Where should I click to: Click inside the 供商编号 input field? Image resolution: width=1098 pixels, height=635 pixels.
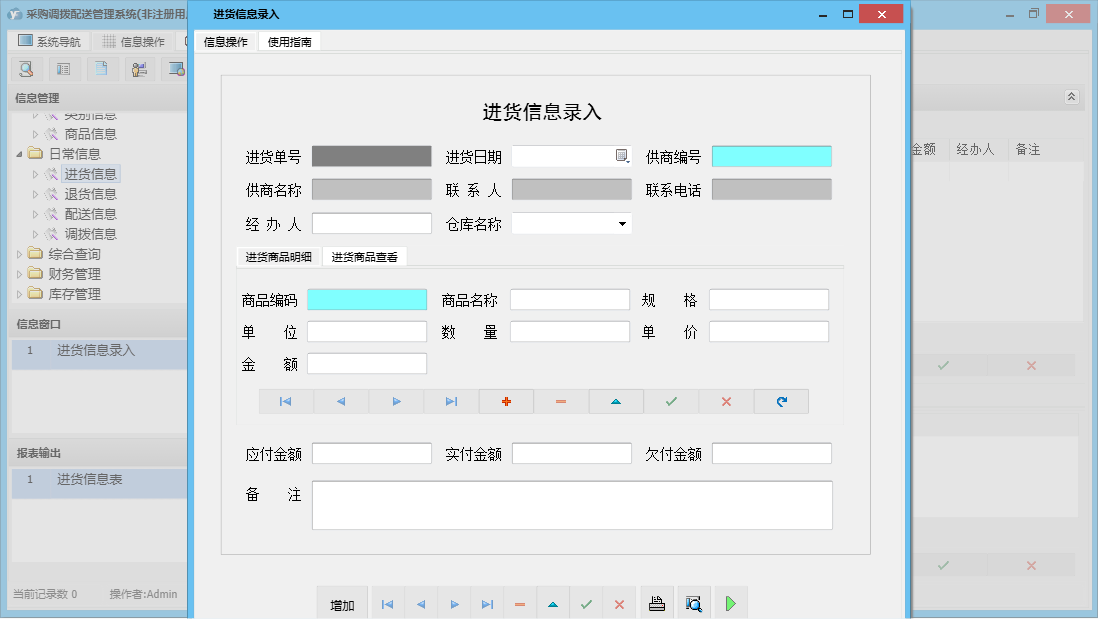770,156
